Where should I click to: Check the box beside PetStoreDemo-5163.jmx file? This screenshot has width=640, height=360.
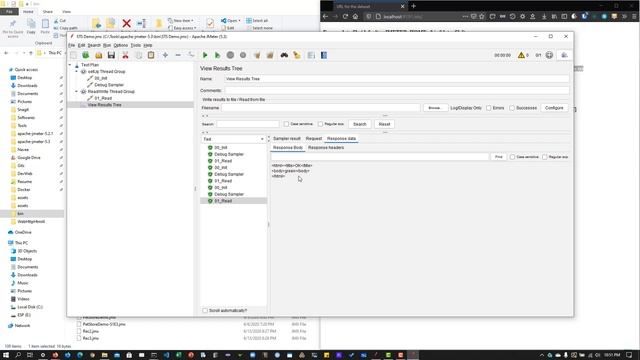pos(79,324)
